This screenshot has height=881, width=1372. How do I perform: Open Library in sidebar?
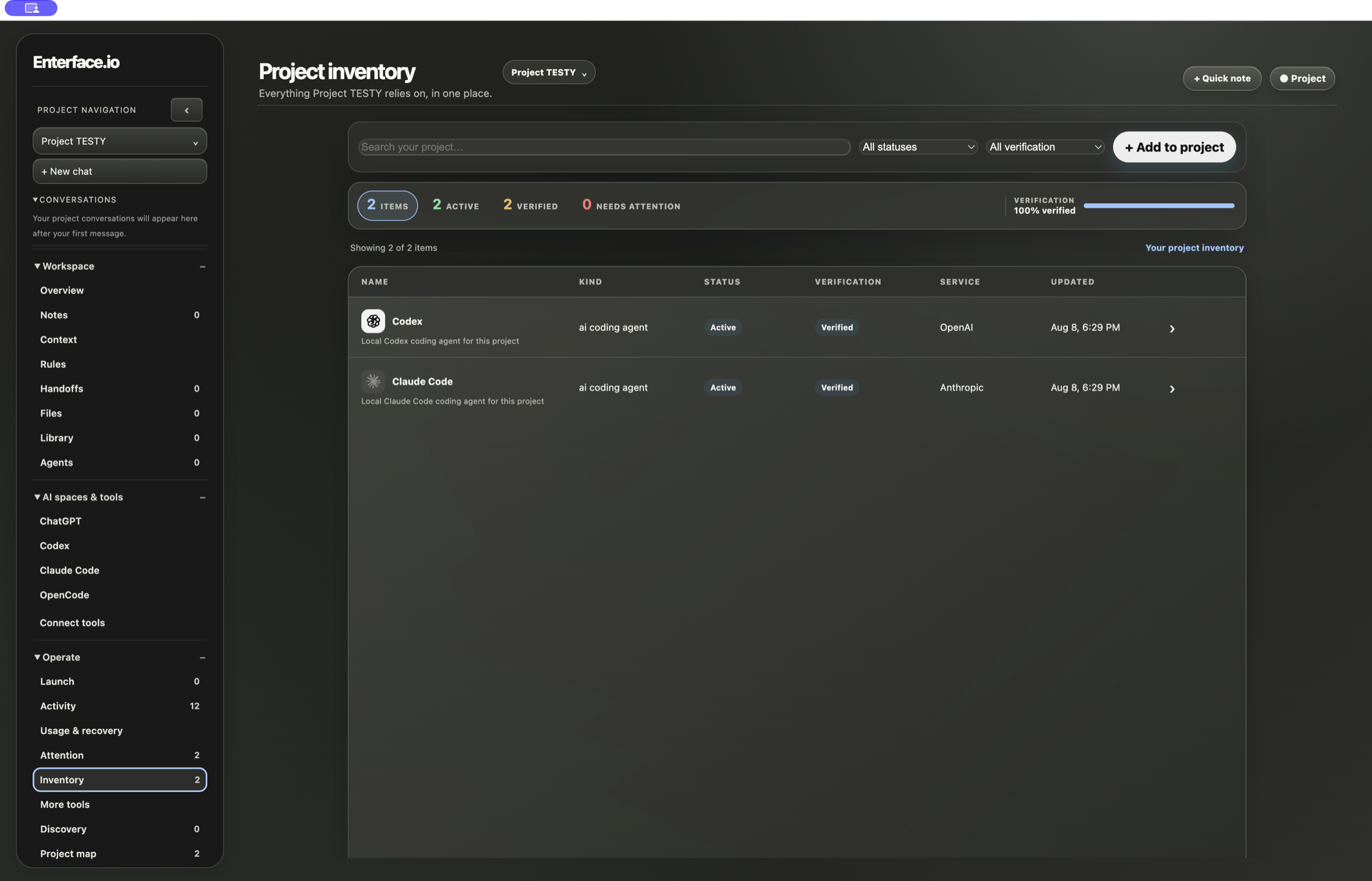(x=120, y=438)
